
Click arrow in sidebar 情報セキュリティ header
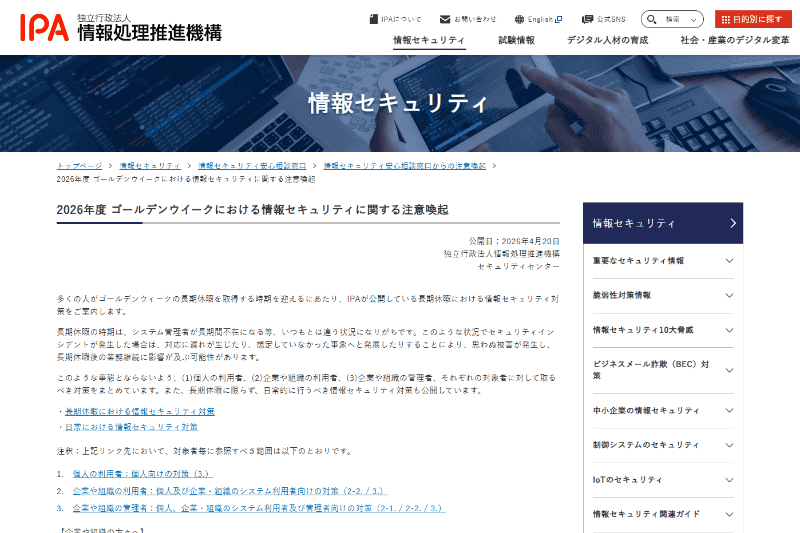pos(733,223)
